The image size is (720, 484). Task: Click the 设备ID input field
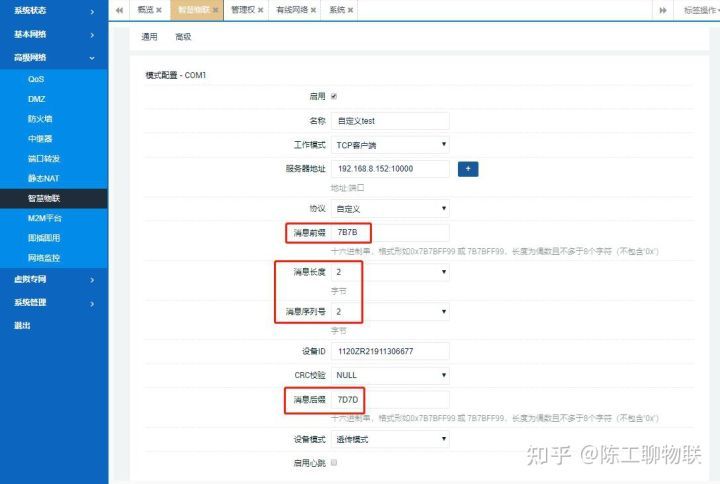point(390,351)
